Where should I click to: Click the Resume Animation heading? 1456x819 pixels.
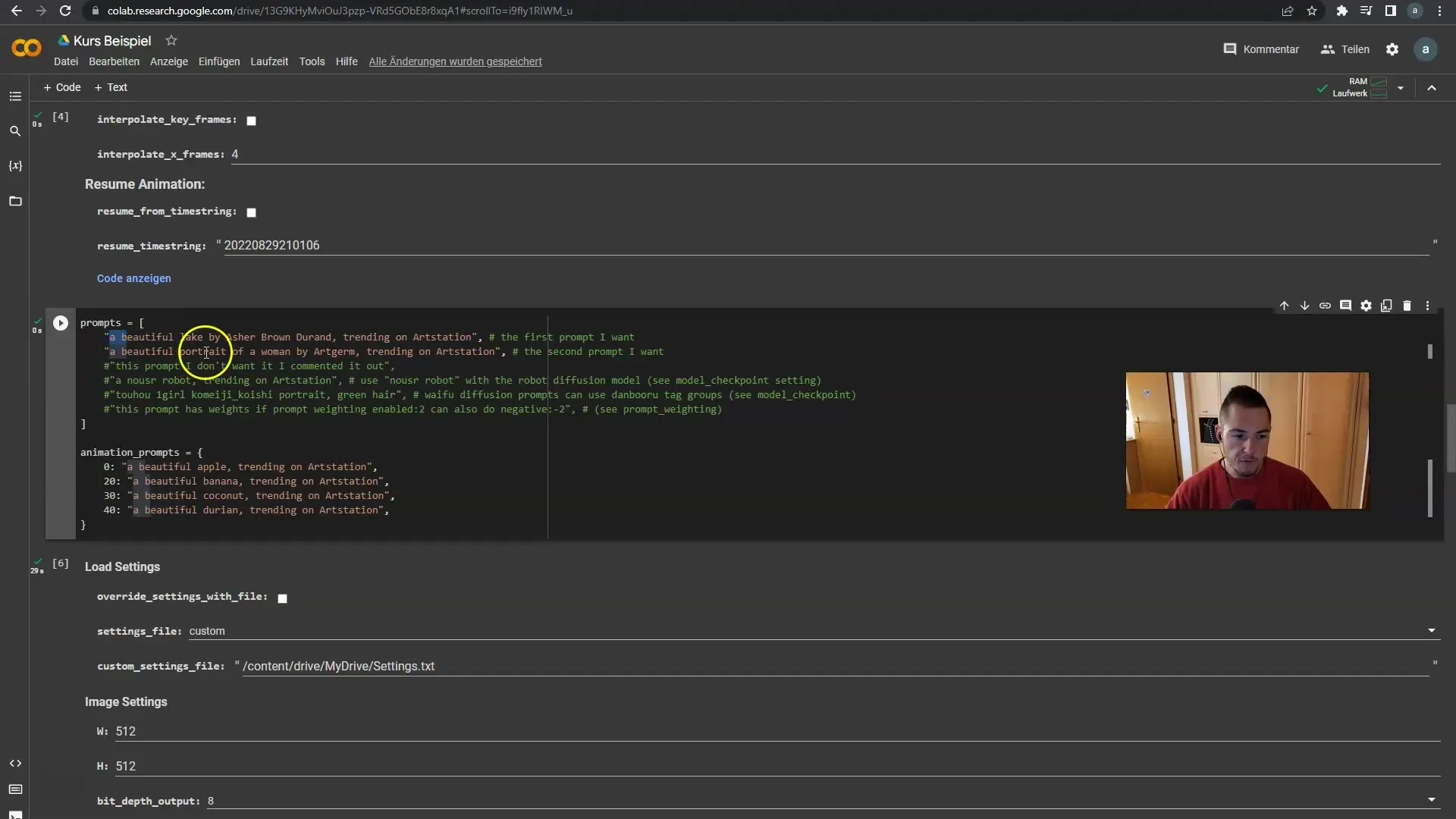click(x=145, y=184)
